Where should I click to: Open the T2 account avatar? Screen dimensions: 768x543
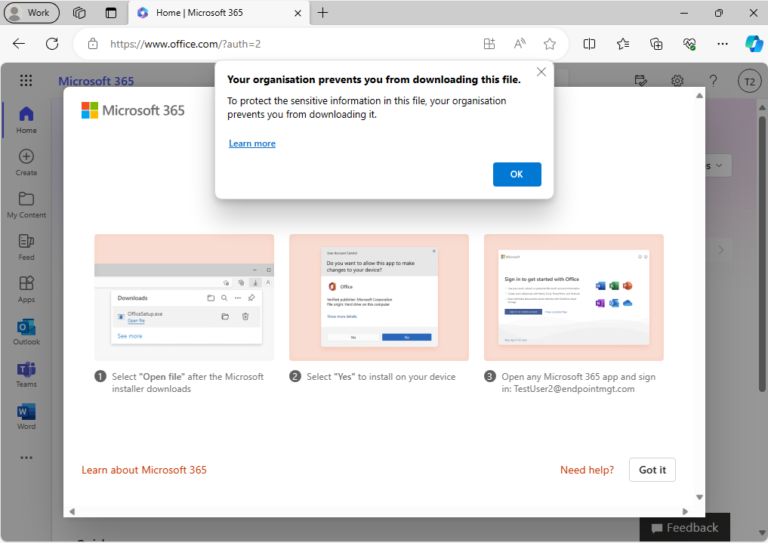pyautogui.click(x=749, y=81)
